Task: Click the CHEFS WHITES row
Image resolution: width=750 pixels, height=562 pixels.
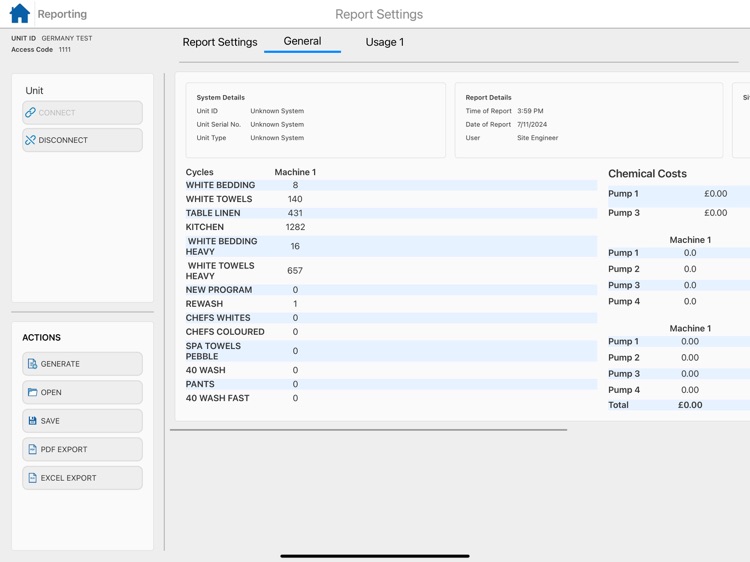Action: [x=391, y=318]
